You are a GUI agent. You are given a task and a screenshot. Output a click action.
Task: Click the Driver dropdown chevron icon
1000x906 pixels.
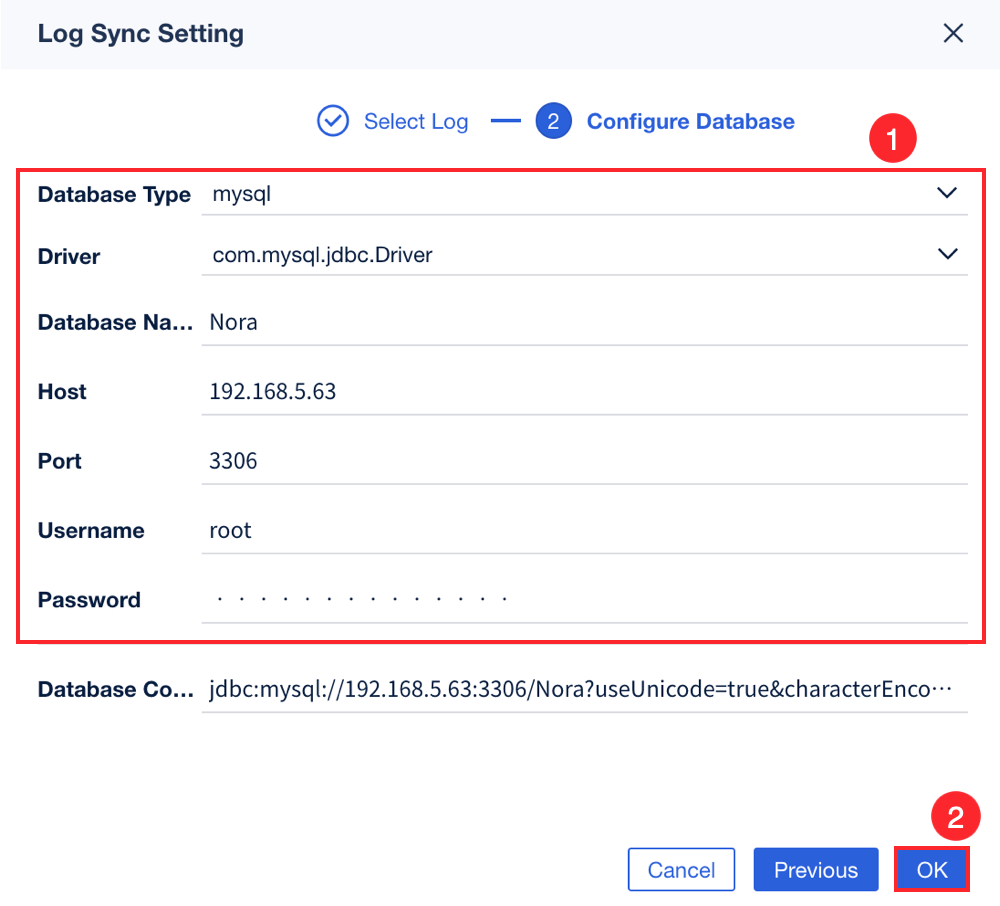coord(947,254)
